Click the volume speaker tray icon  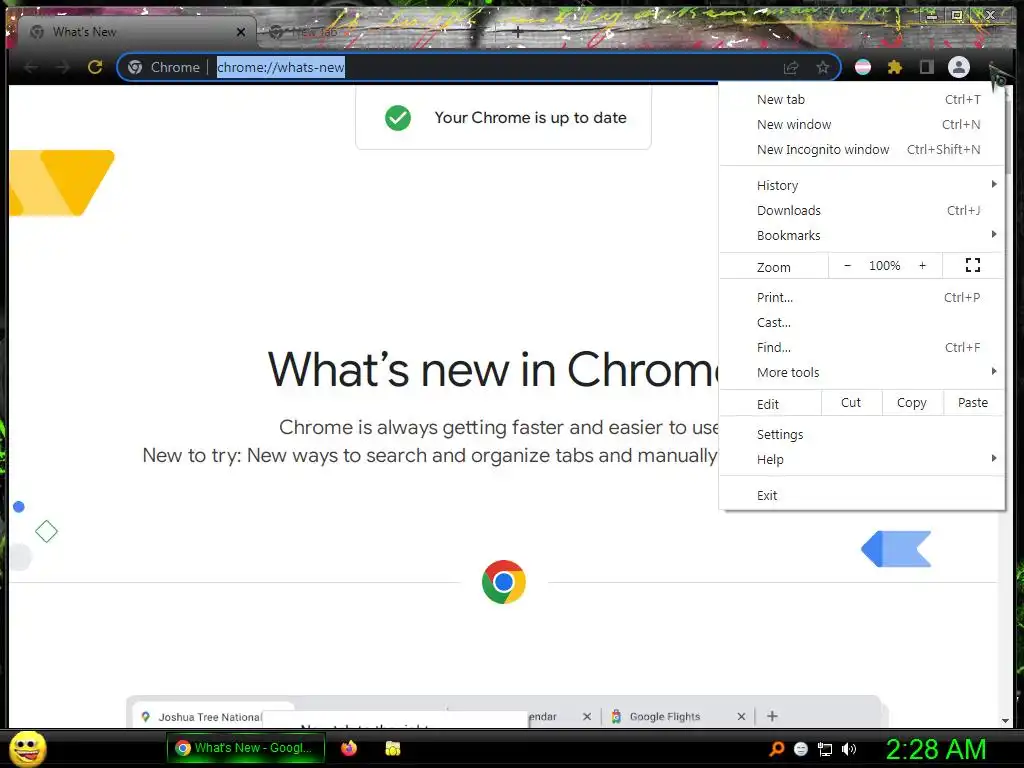click(x=849, y=749)
